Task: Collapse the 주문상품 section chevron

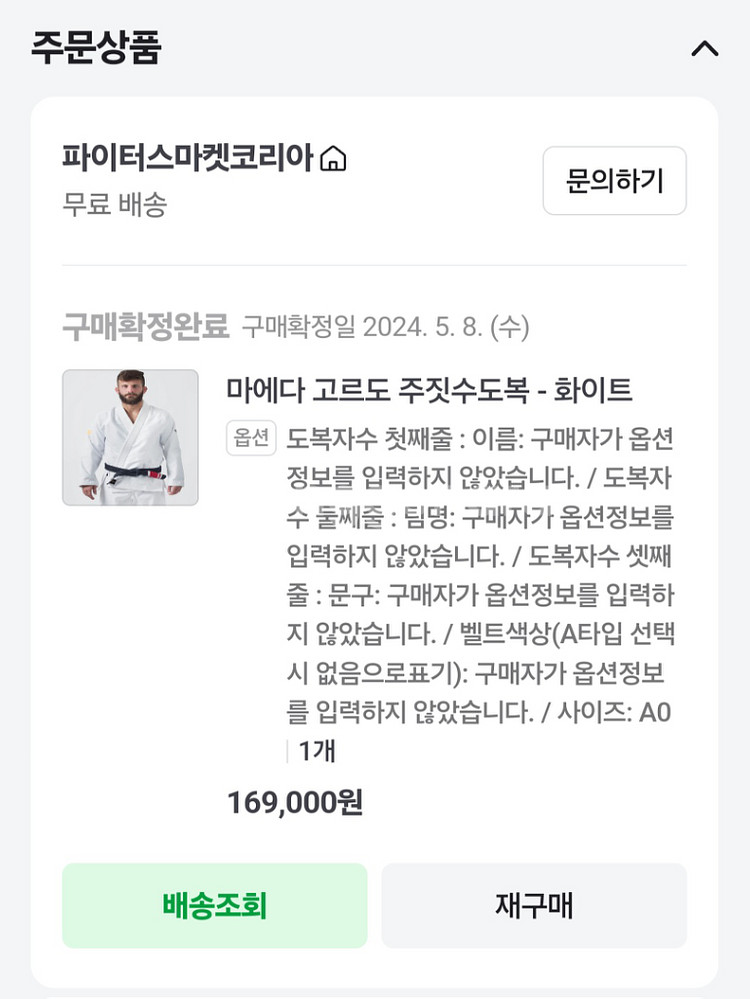Action: coord(705,48)
